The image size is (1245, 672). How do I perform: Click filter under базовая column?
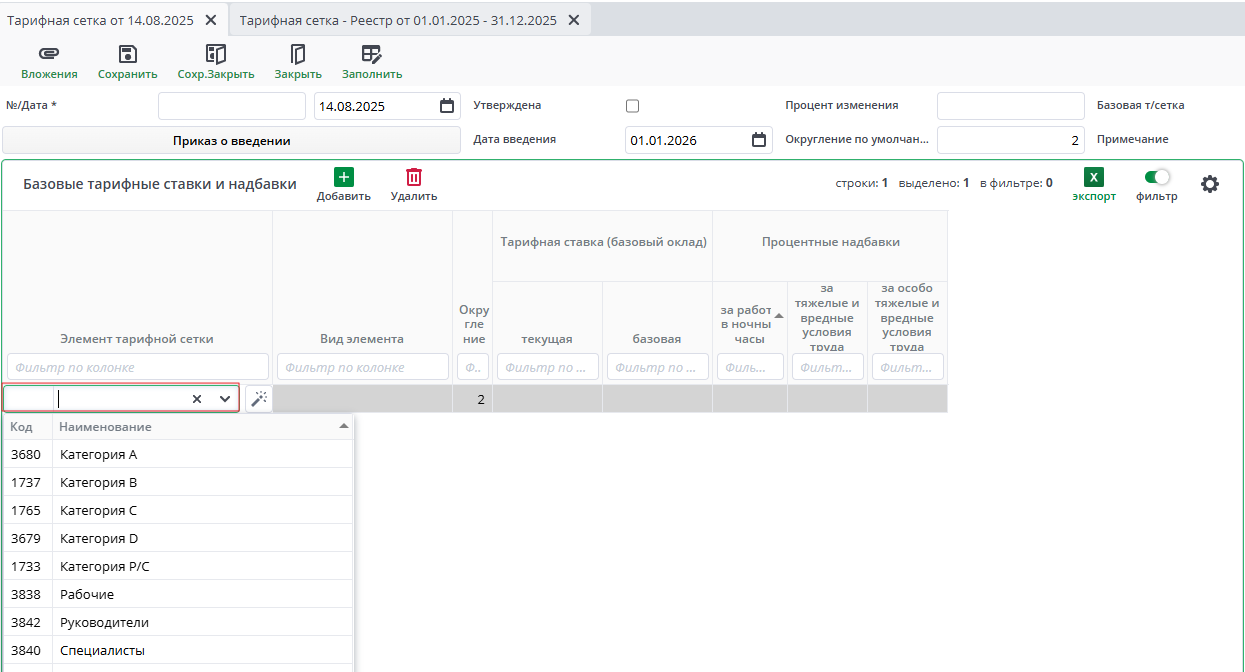pyautogui.click(x=658, y=367)
